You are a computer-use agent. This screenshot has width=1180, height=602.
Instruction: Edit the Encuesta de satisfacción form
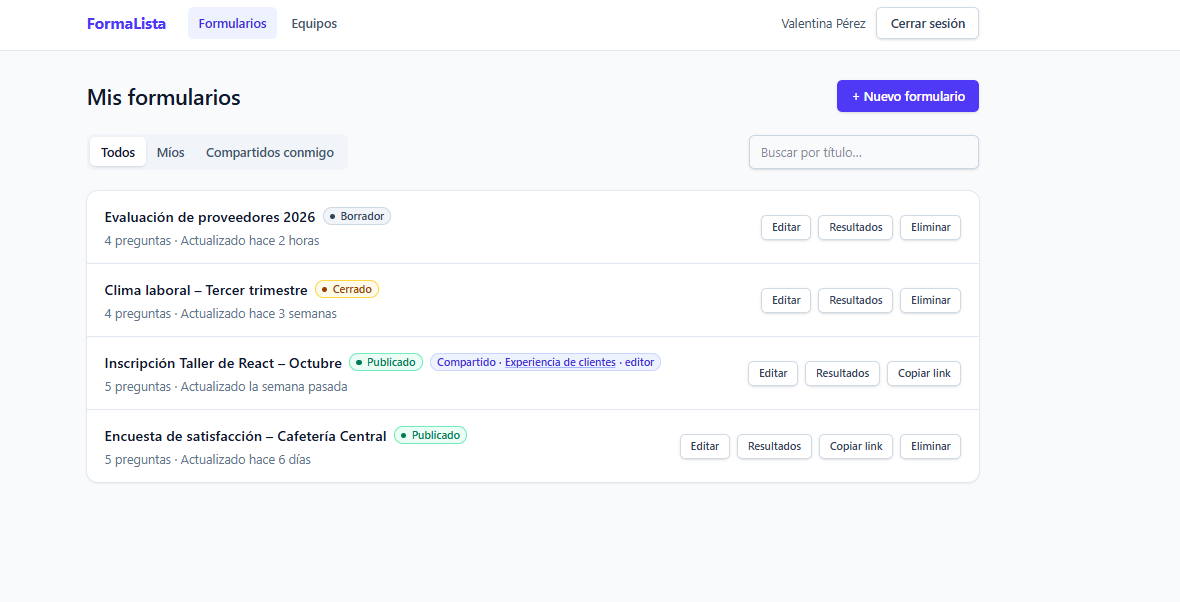(704, 446)
